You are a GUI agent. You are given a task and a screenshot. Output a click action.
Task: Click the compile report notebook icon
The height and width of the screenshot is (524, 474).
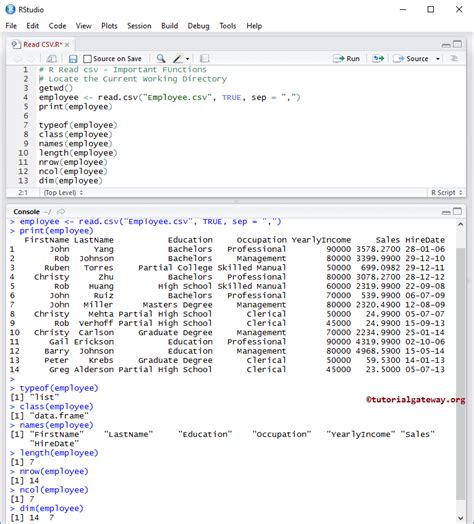coord(204,59)
